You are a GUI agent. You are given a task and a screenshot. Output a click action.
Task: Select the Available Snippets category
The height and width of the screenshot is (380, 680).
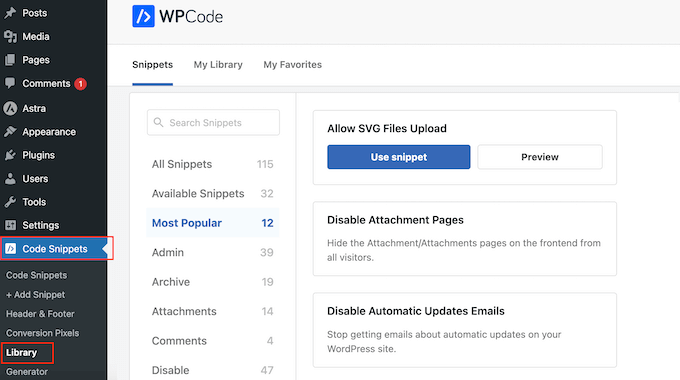[212, 193]
